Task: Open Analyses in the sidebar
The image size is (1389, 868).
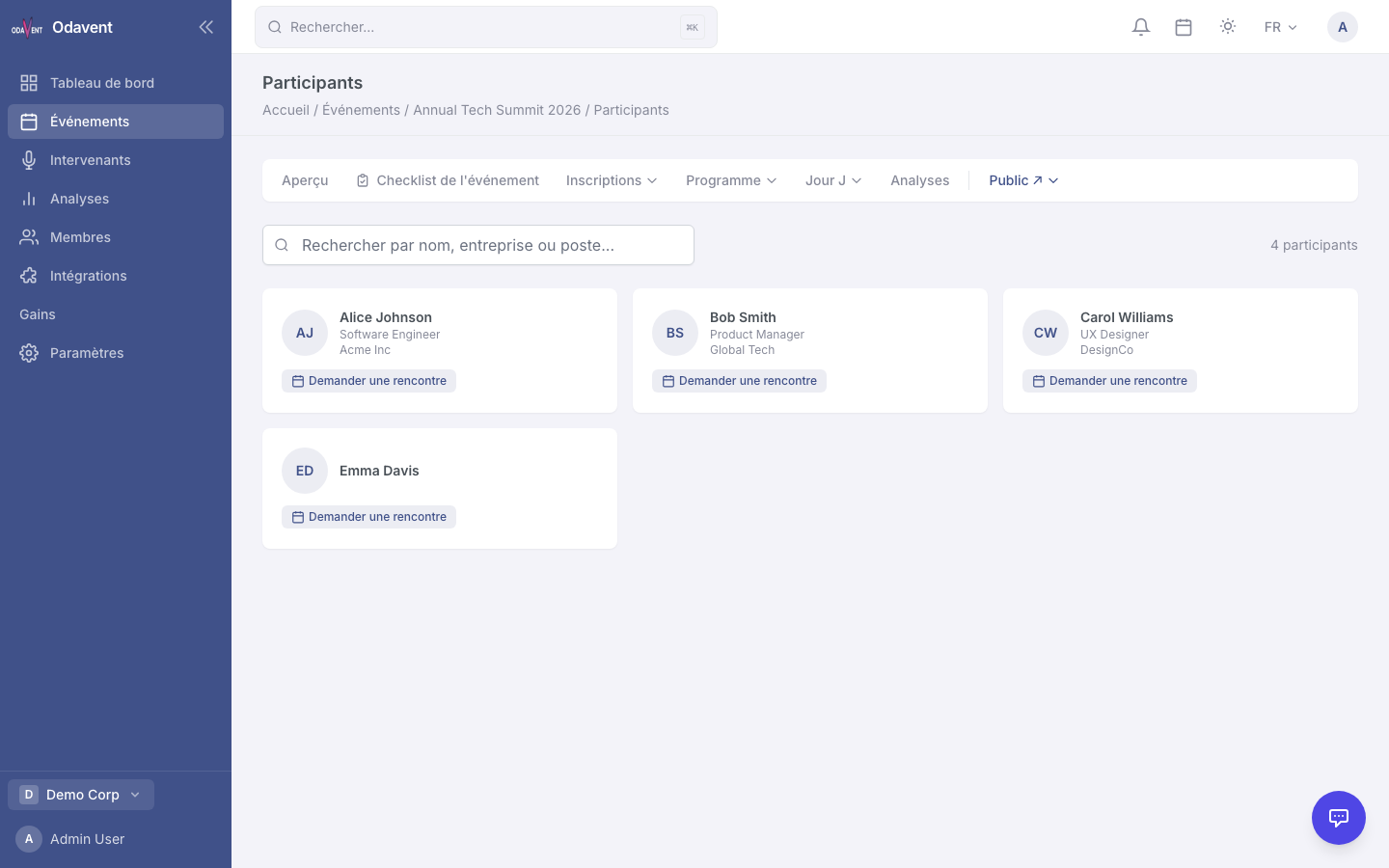Action: coord(116,199)
